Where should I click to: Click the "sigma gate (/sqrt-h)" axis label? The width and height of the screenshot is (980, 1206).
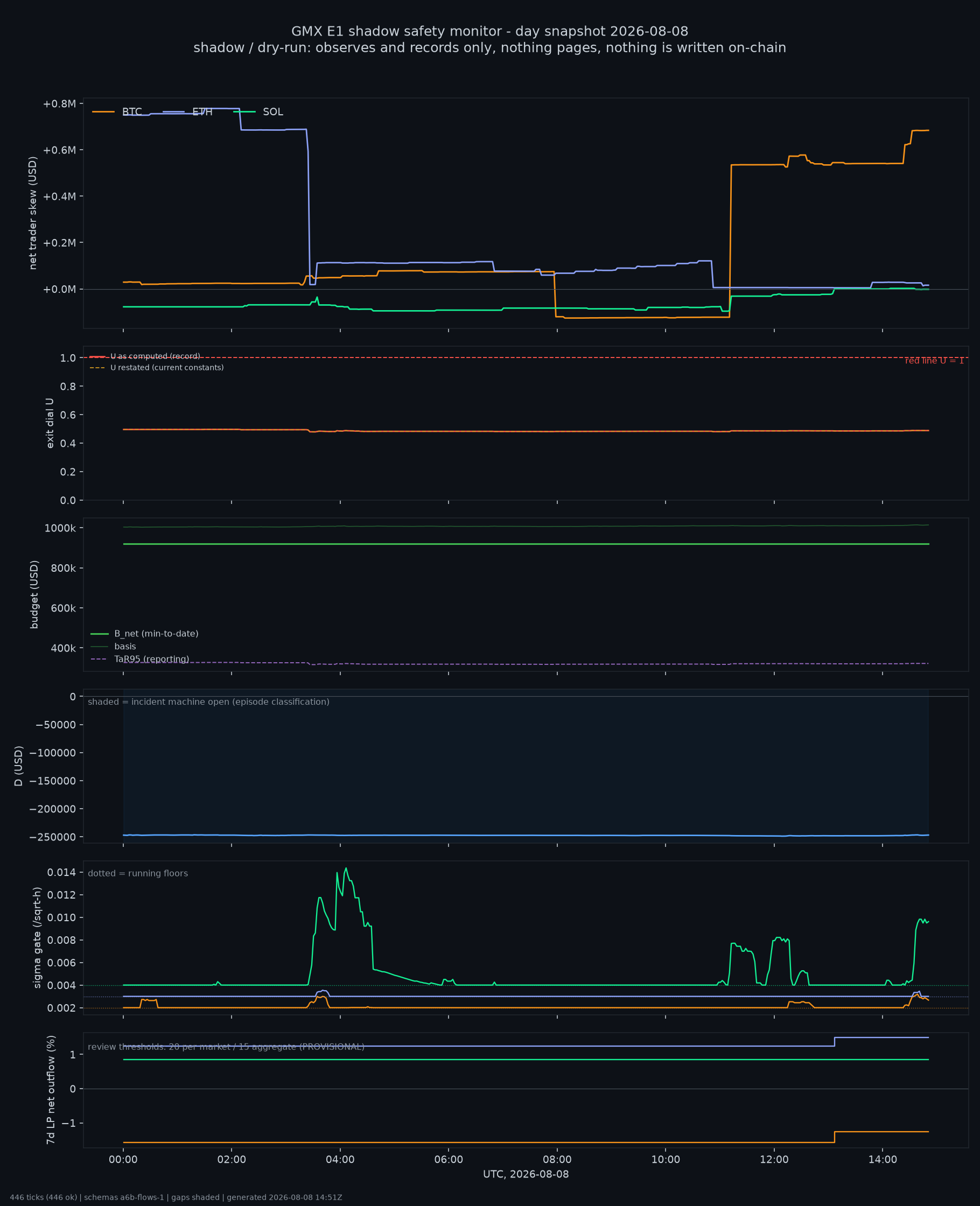point(37,938)
